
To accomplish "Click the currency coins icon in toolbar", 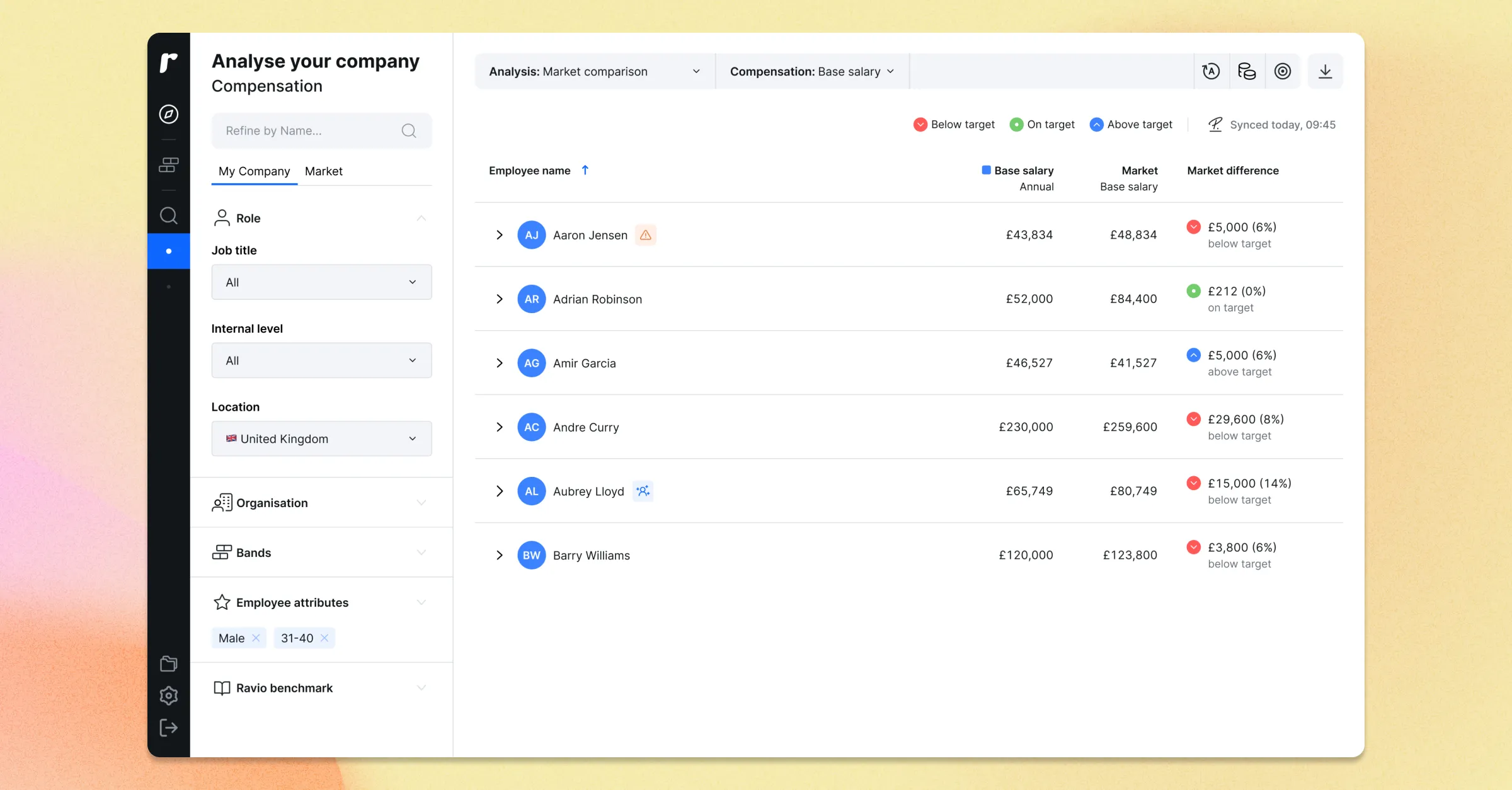I will 1247,71.
